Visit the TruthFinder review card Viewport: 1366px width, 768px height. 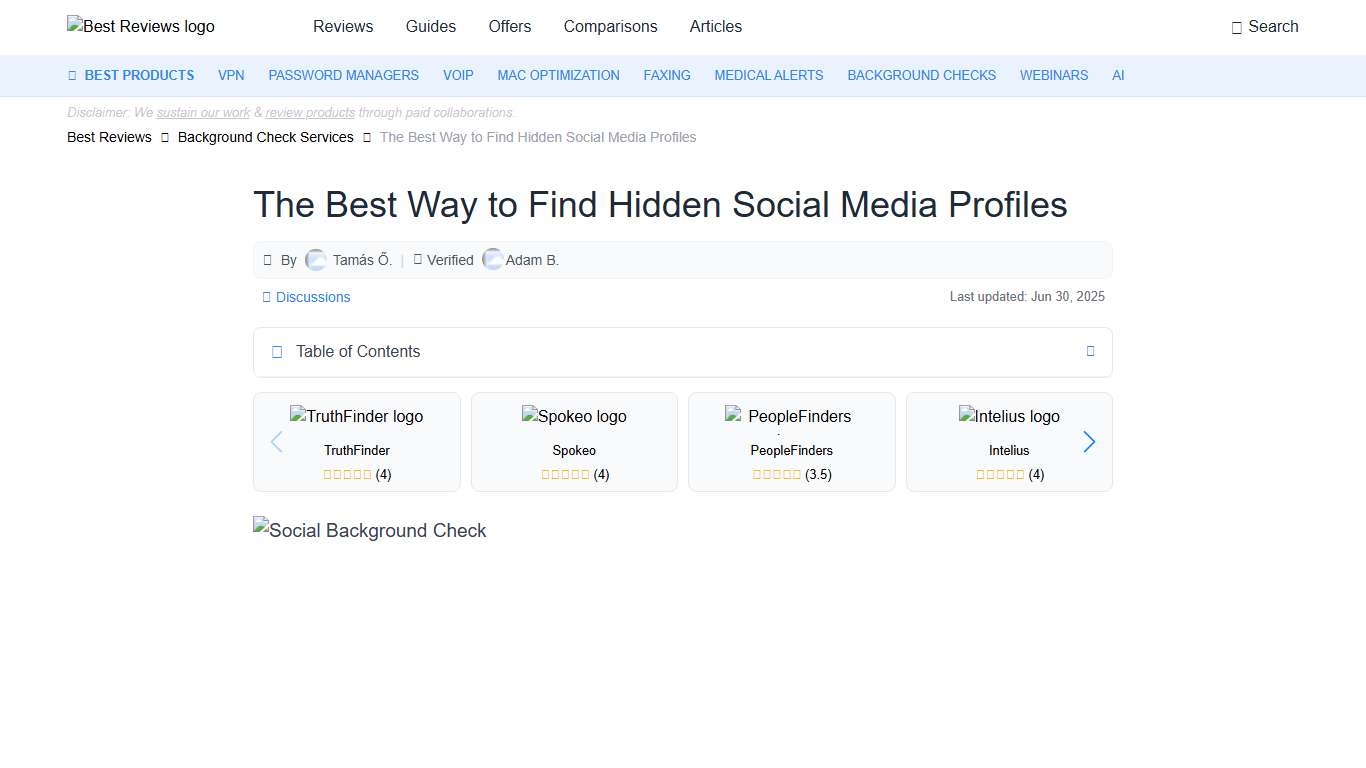pos(356,441)
